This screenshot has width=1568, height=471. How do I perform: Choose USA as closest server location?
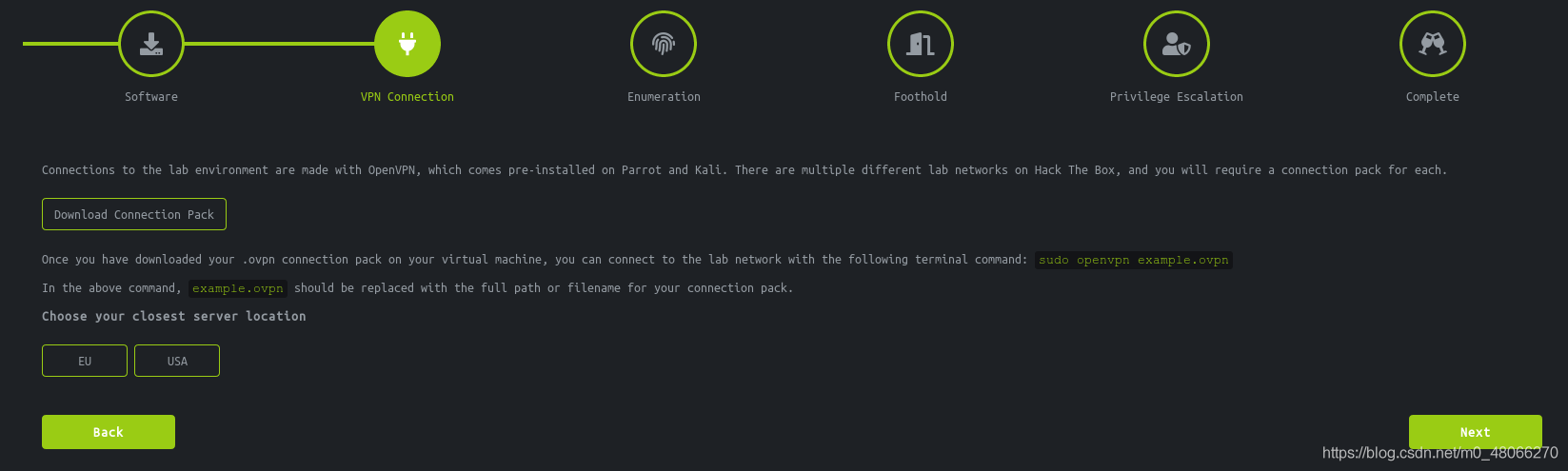177,361
